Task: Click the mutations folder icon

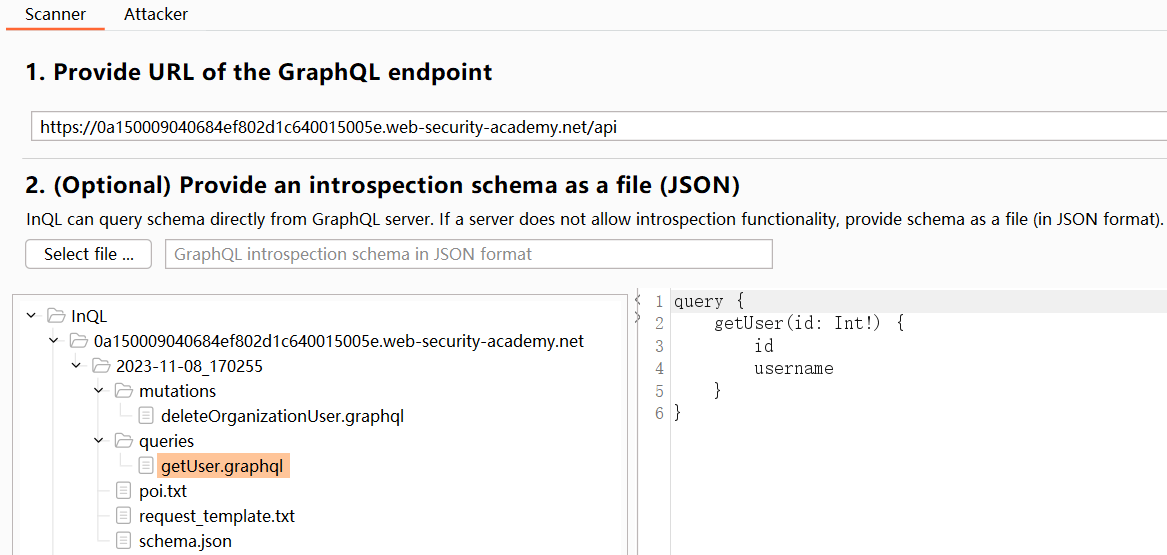Action: point(123,391)
